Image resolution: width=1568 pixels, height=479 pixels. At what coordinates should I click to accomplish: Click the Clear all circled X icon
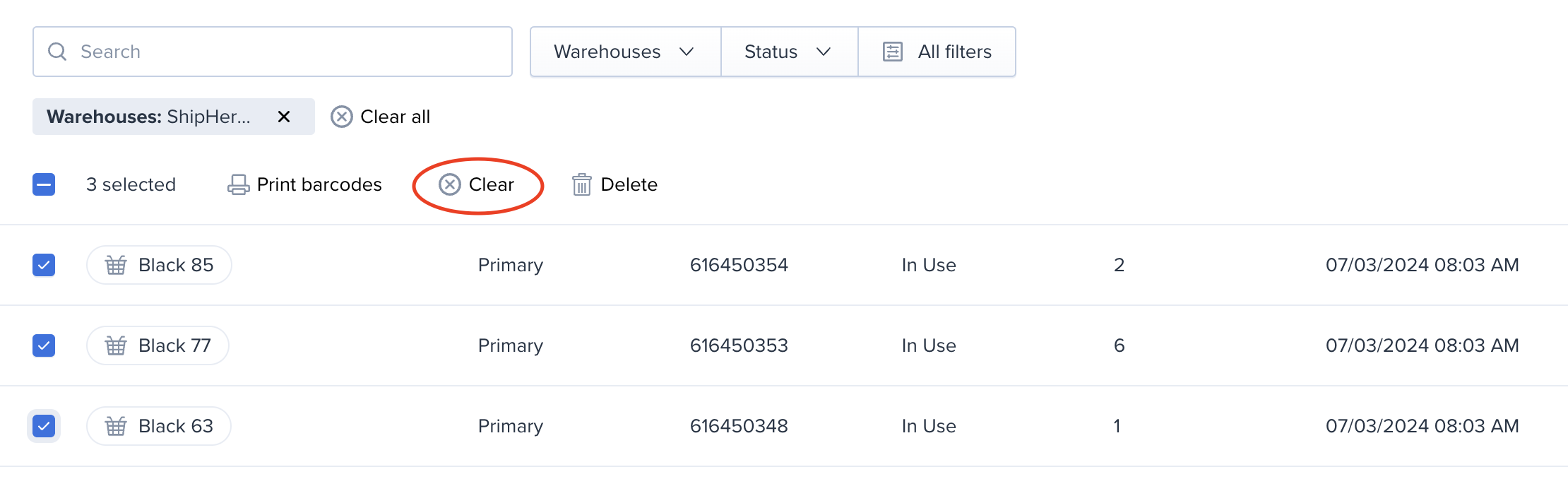coord(342,117)
